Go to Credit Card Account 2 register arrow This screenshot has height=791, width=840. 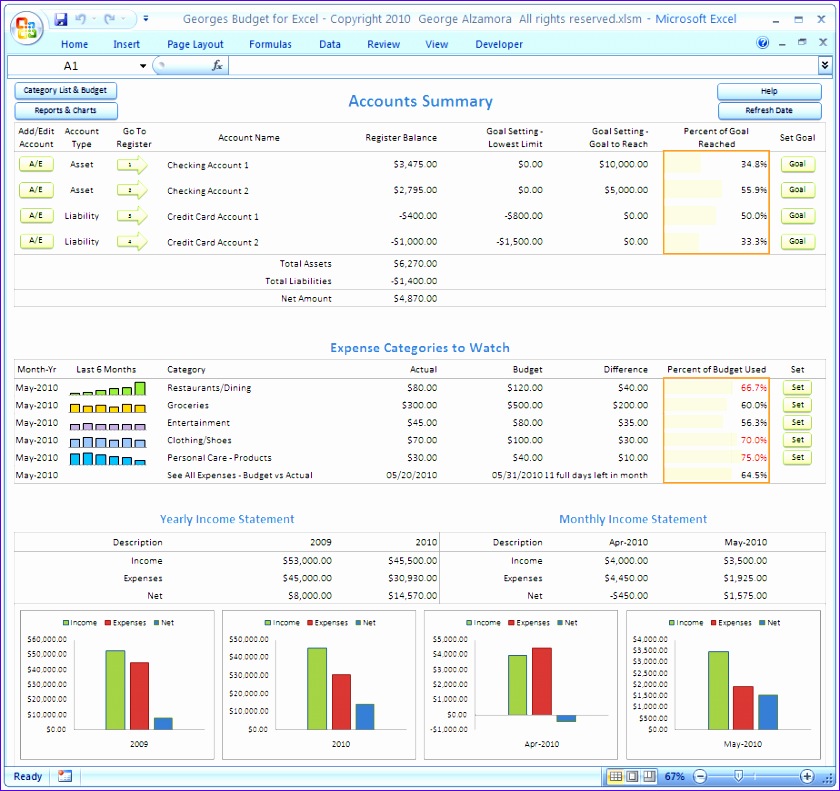pos(132,242)
